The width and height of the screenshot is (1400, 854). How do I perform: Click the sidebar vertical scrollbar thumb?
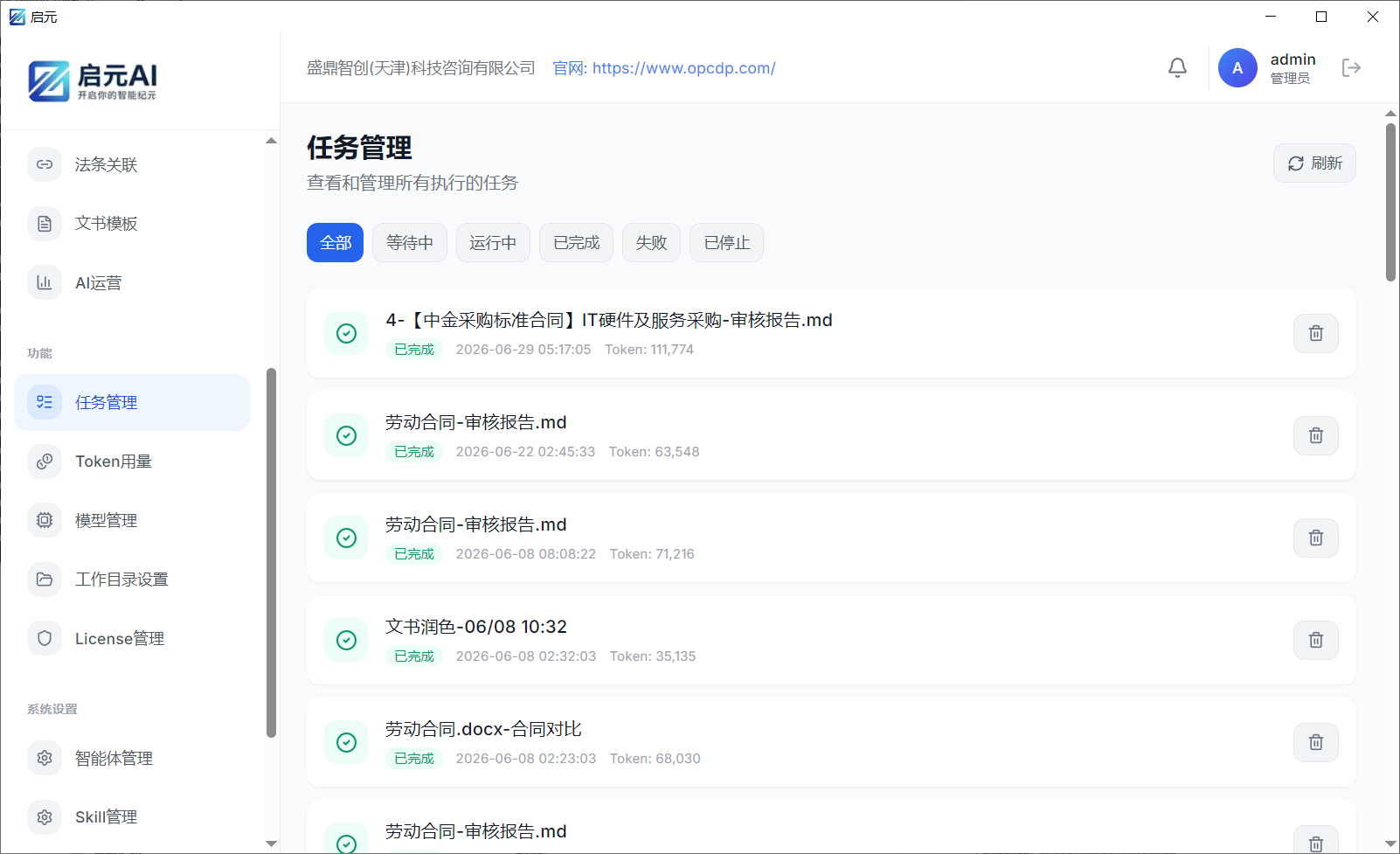pos(271,552)
